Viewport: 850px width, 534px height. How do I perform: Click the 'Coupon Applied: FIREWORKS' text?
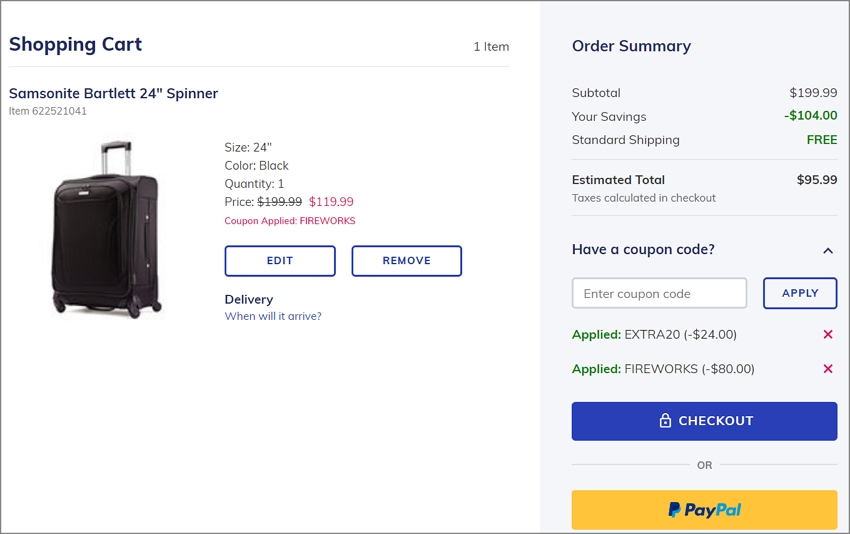(x=290, y=221)
